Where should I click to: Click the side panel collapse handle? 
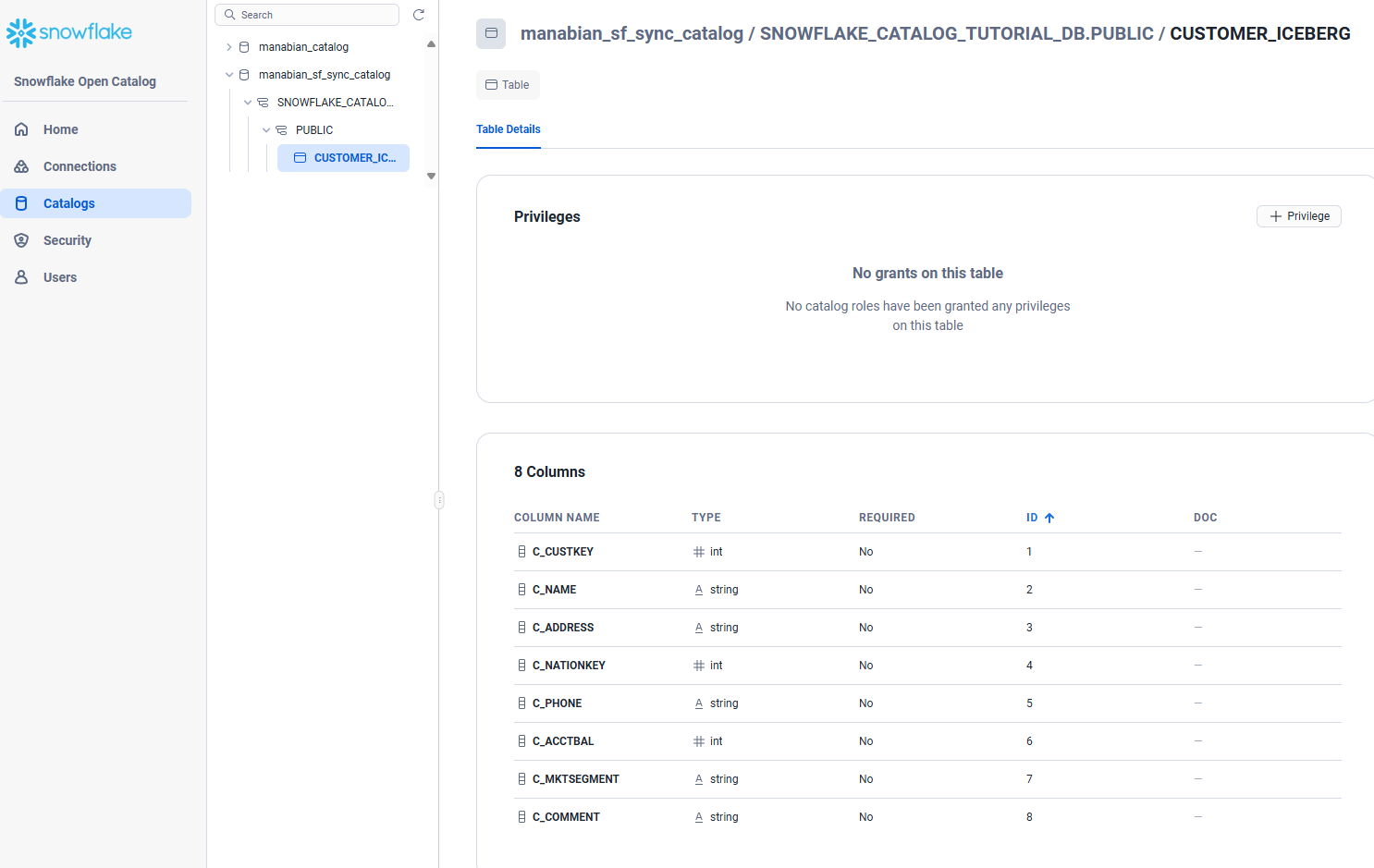click(439, 500)
